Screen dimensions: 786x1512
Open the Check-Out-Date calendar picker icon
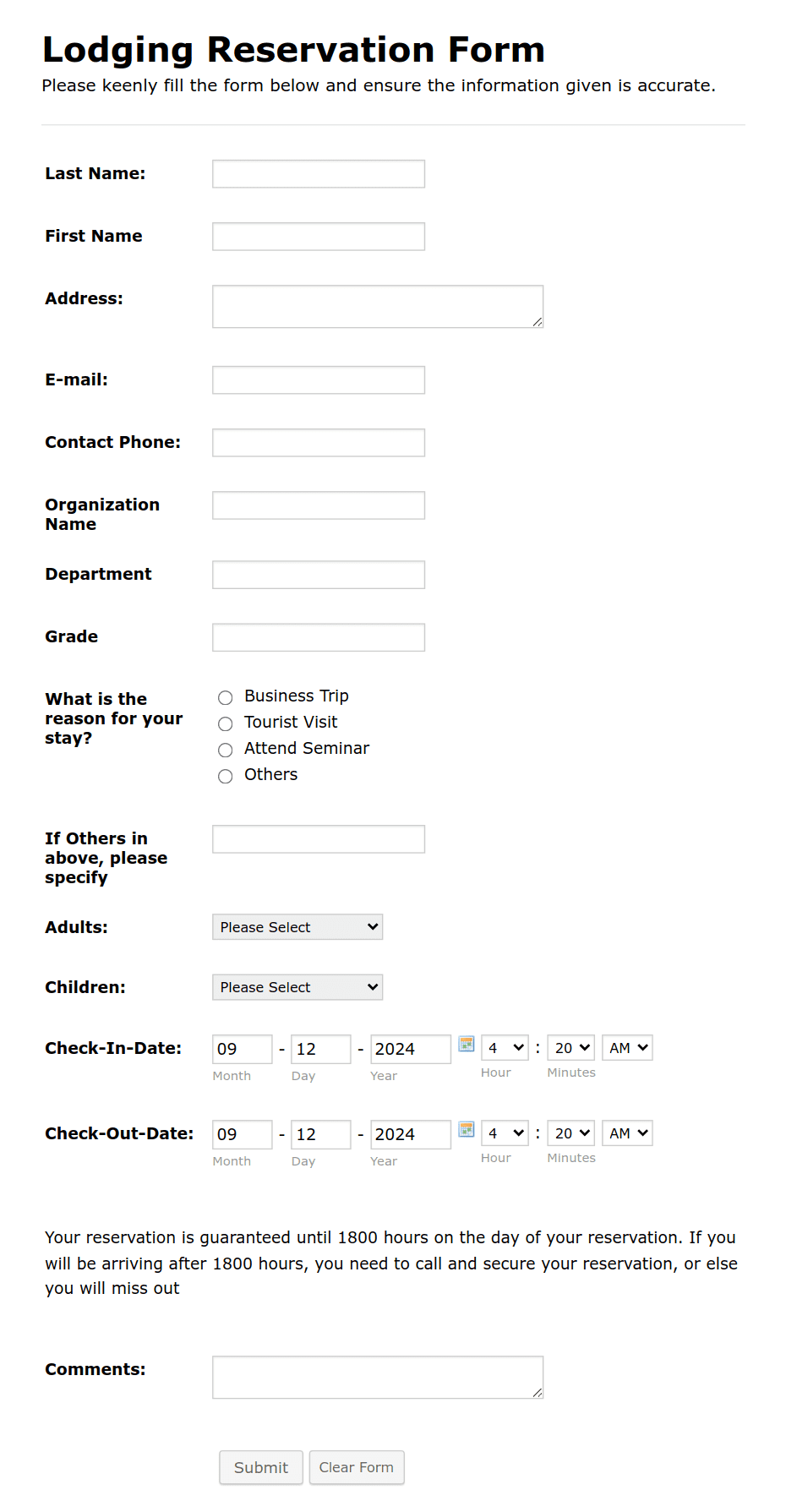tap(466, 1131)
